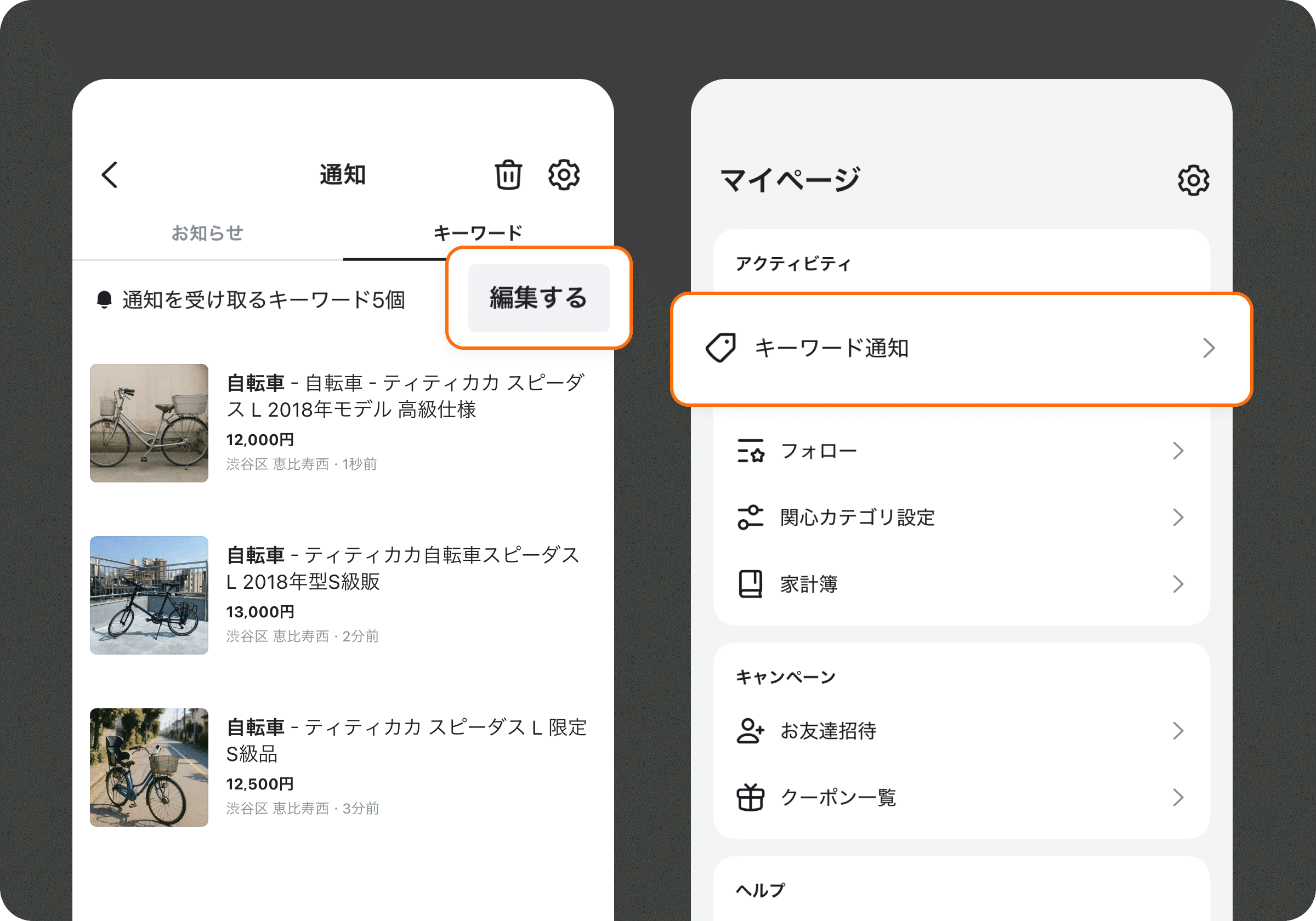The width and height of the screenshot is (1316, 921).
Task: Click the クーポン一覧 gift icon
Action: pos(750,797)
